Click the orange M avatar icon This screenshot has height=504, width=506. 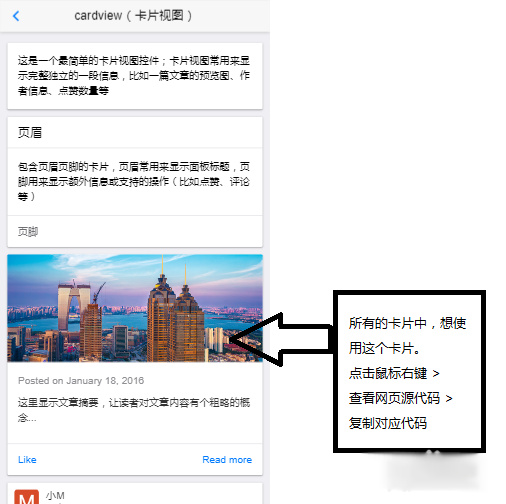pyautogui.click(x=26, y=497)
